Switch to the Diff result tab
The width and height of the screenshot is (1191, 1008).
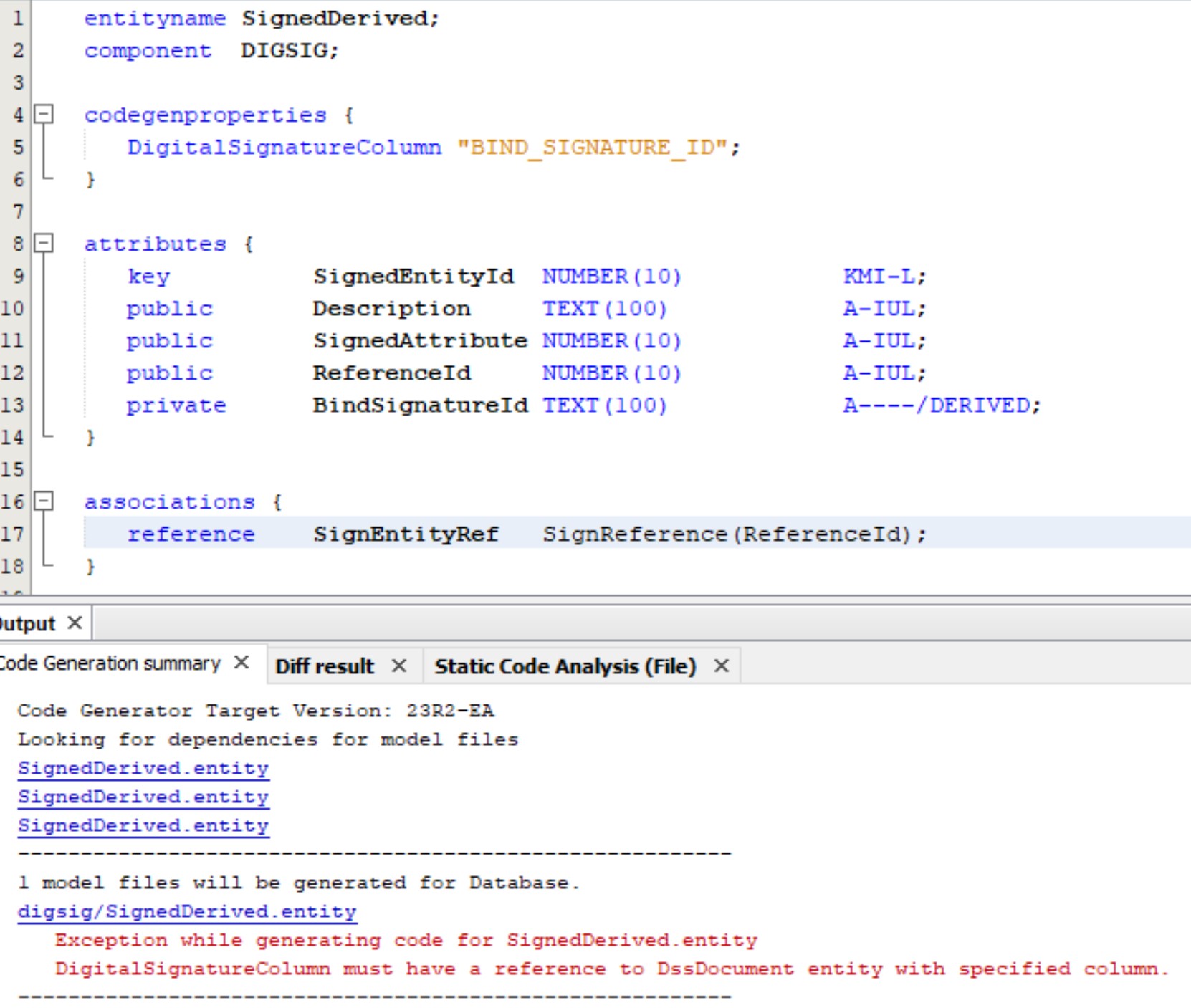coord(325,666)
